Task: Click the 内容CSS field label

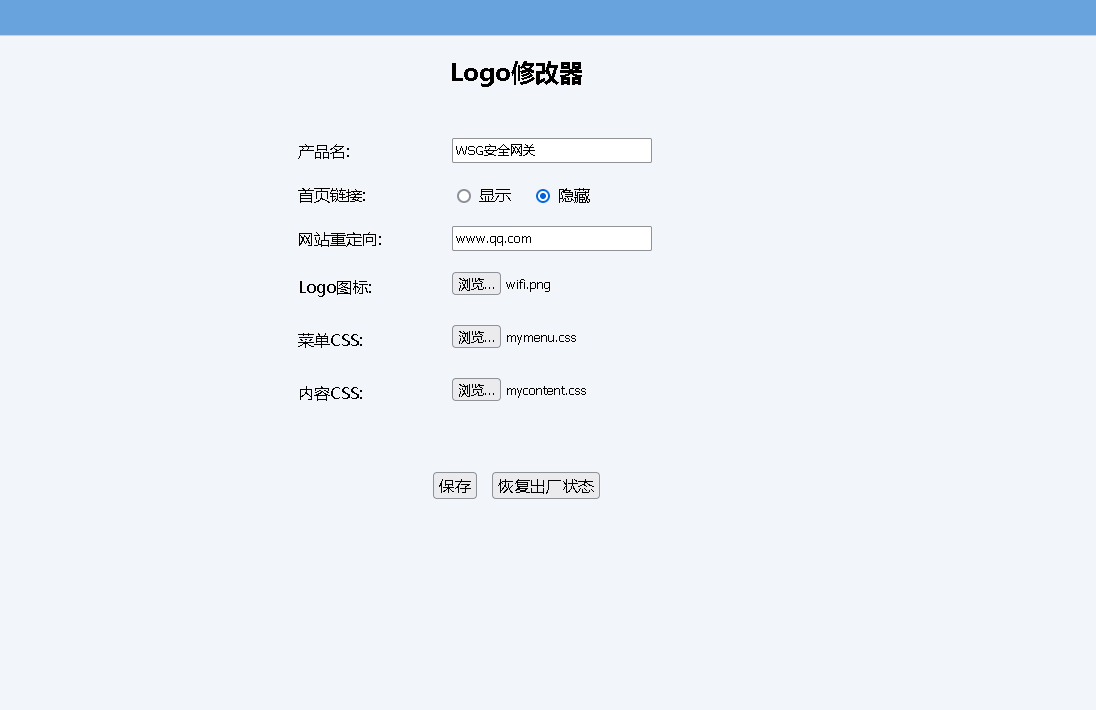Action: tap(330, 394)
